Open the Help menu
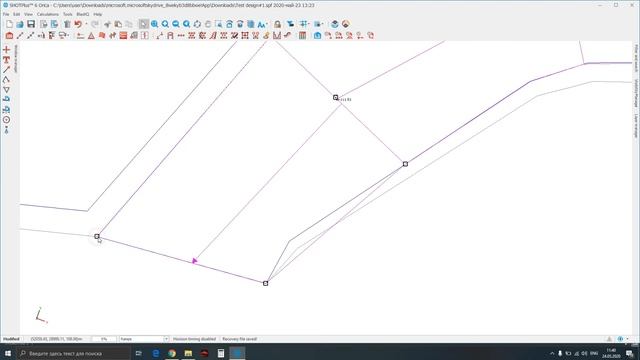The image size is (640, 360). point(98,14)
